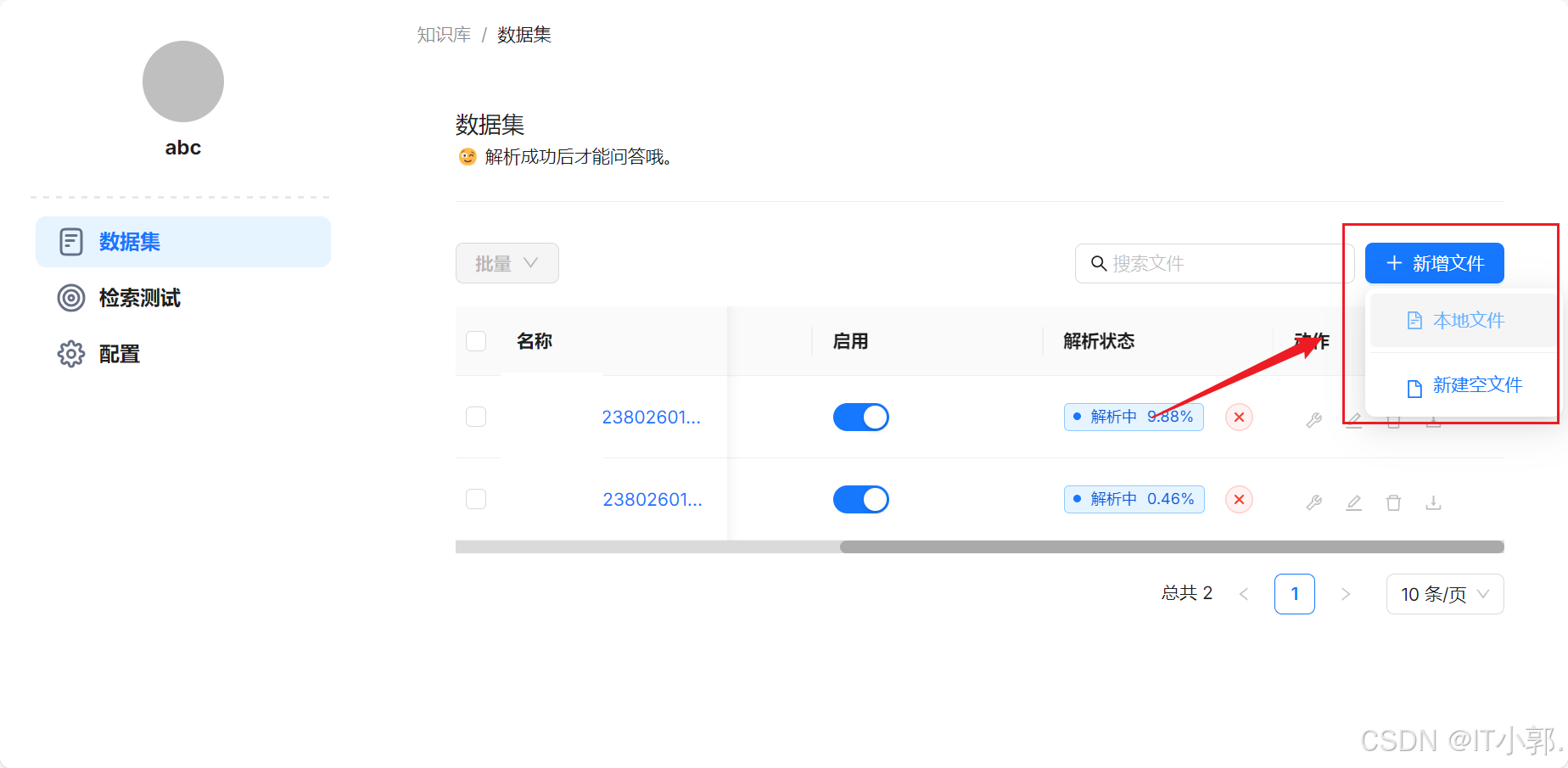
Task: Select 新建空文件 from the menu
Action: tap(1476, 384)
